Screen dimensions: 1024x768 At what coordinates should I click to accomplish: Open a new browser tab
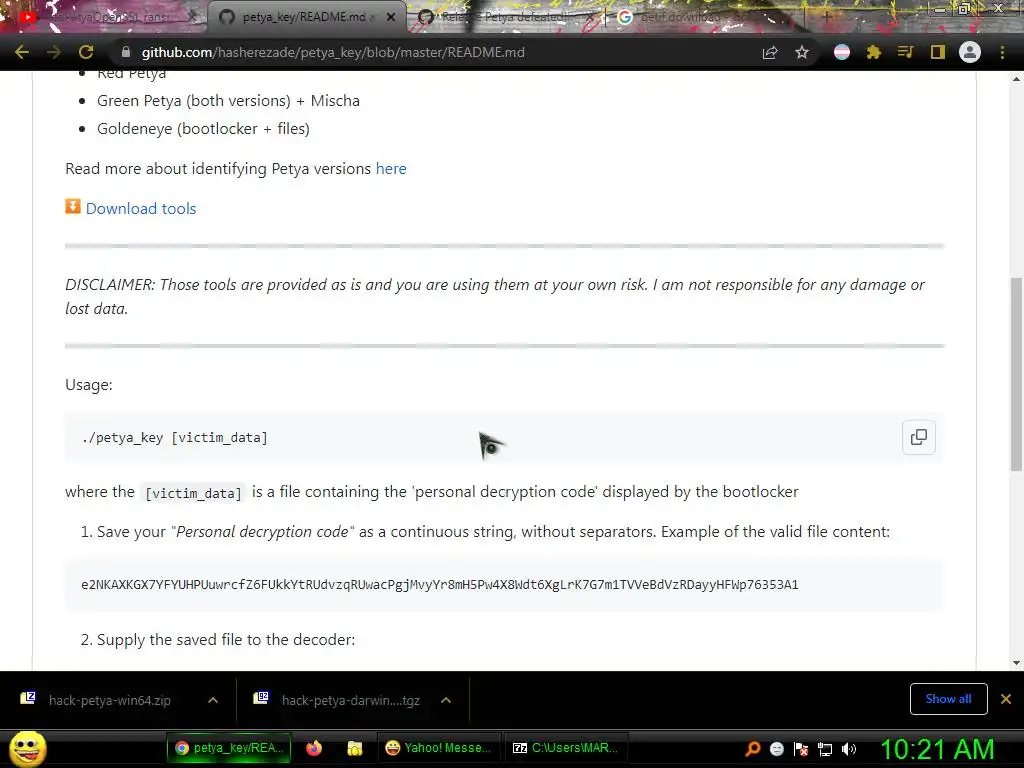(x=825, y=17)
